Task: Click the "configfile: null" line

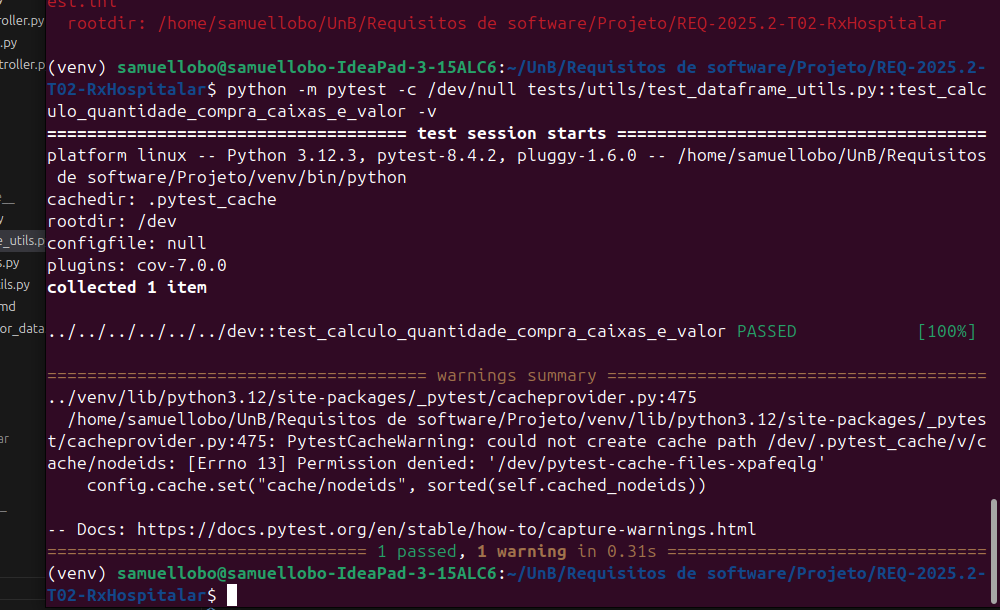Action: [127, 243]
